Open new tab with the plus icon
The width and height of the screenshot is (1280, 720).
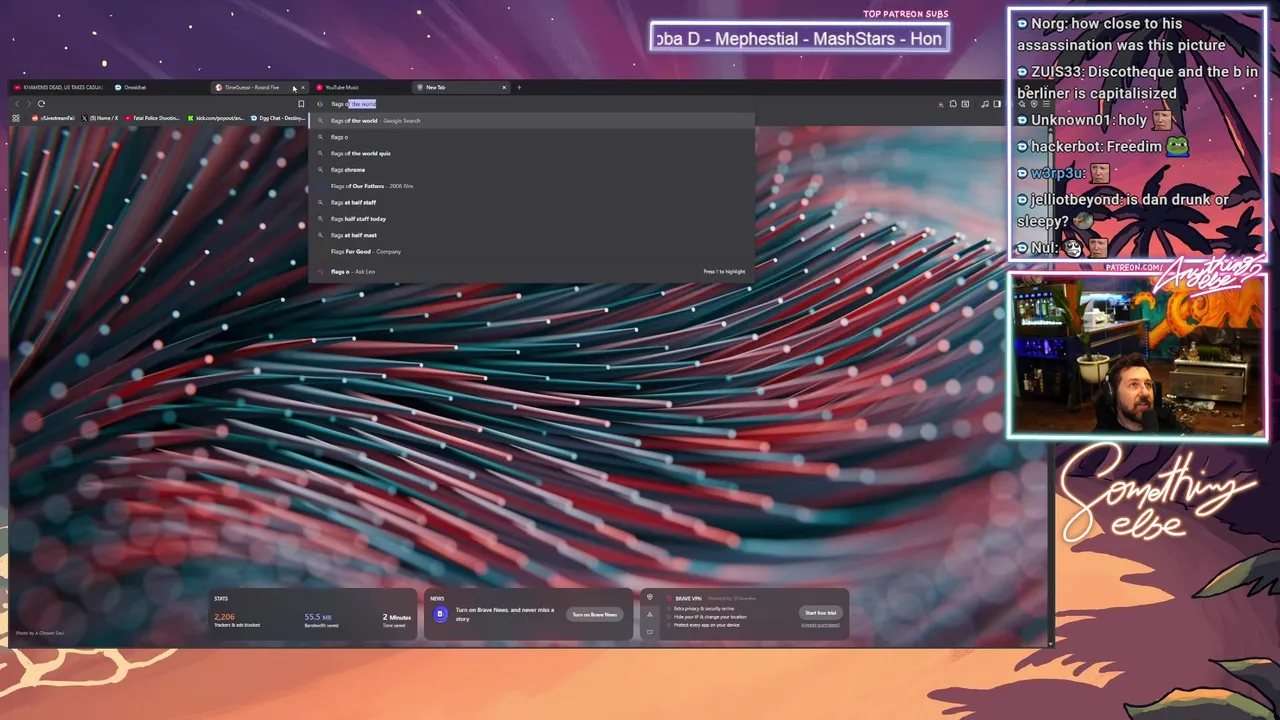(519, 87)
